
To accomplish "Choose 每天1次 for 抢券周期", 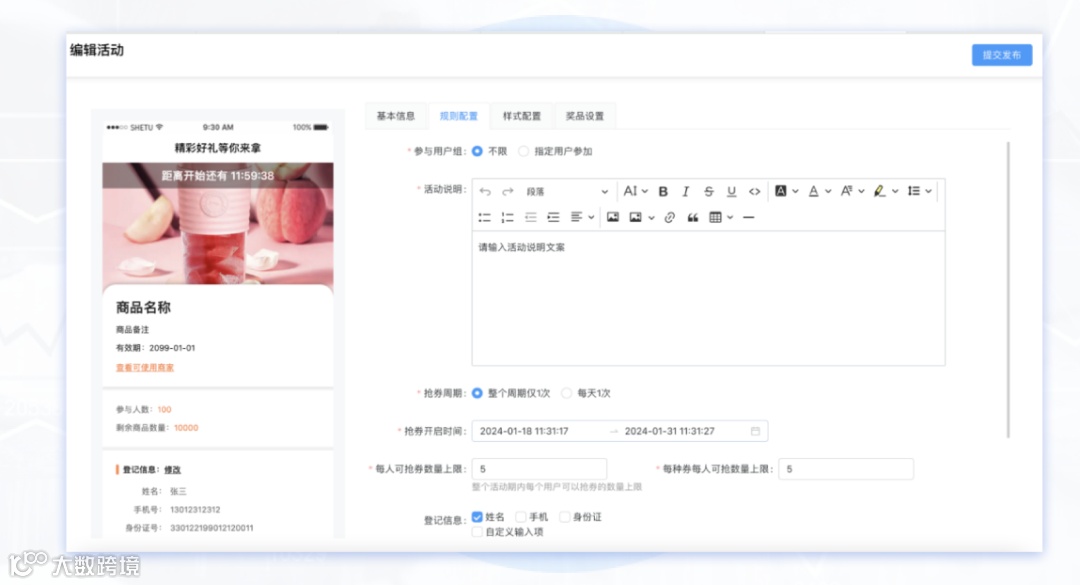I will click(x=566, y=393).
